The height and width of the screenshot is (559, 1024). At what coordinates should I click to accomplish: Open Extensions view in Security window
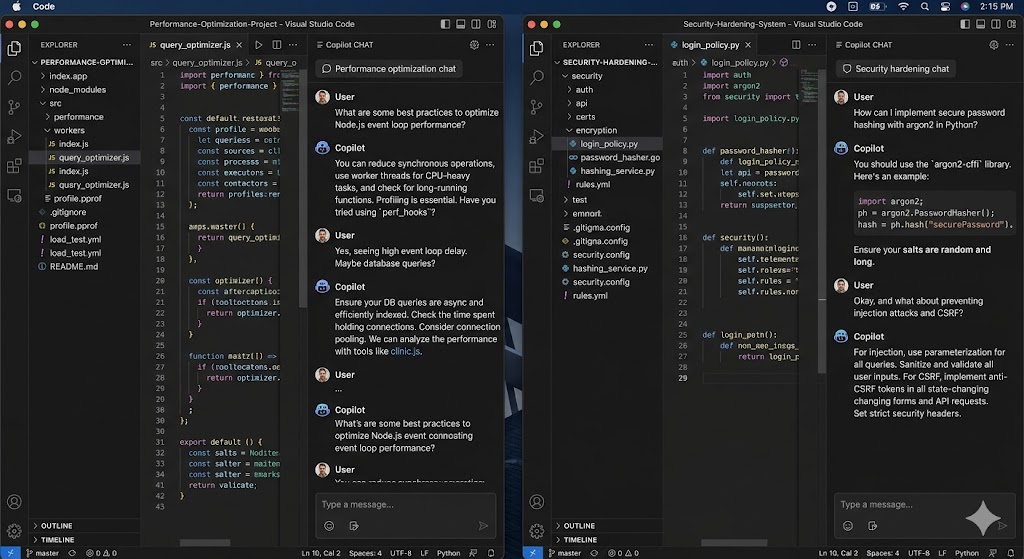point(536,166)
